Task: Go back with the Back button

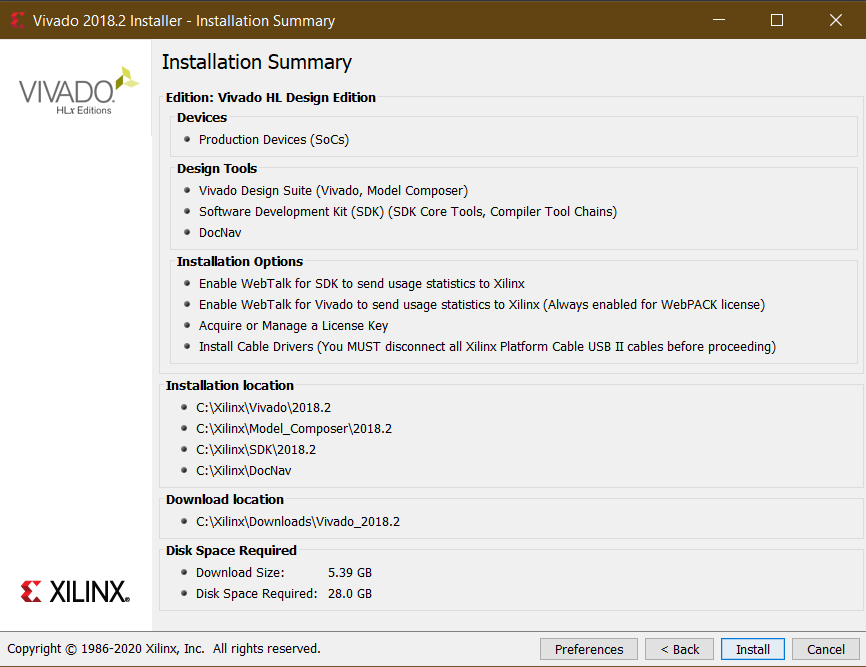Action: pyautogui.click(x=679, y=649)
